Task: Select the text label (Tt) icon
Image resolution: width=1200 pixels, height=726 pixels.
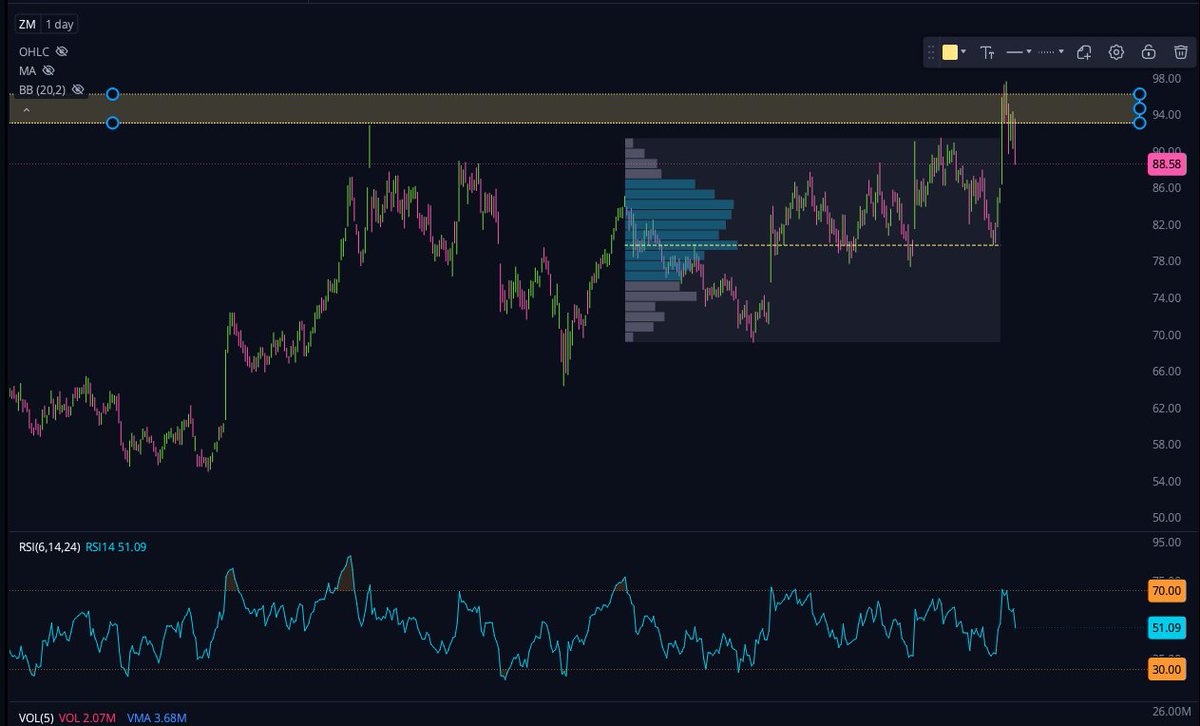Action: click(987, 52)
